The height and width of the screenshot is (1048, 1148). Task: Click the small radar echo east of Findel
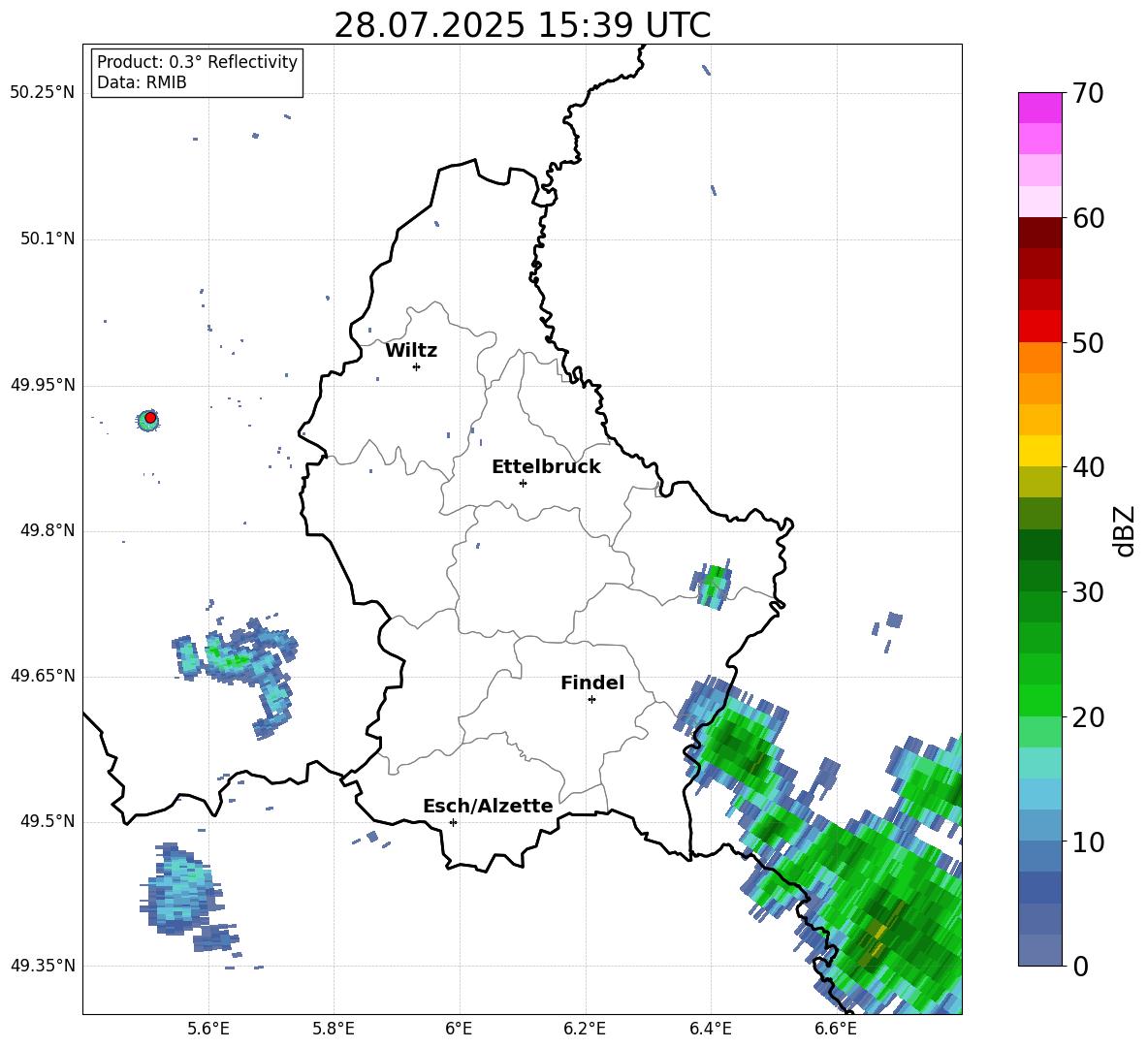711,586
